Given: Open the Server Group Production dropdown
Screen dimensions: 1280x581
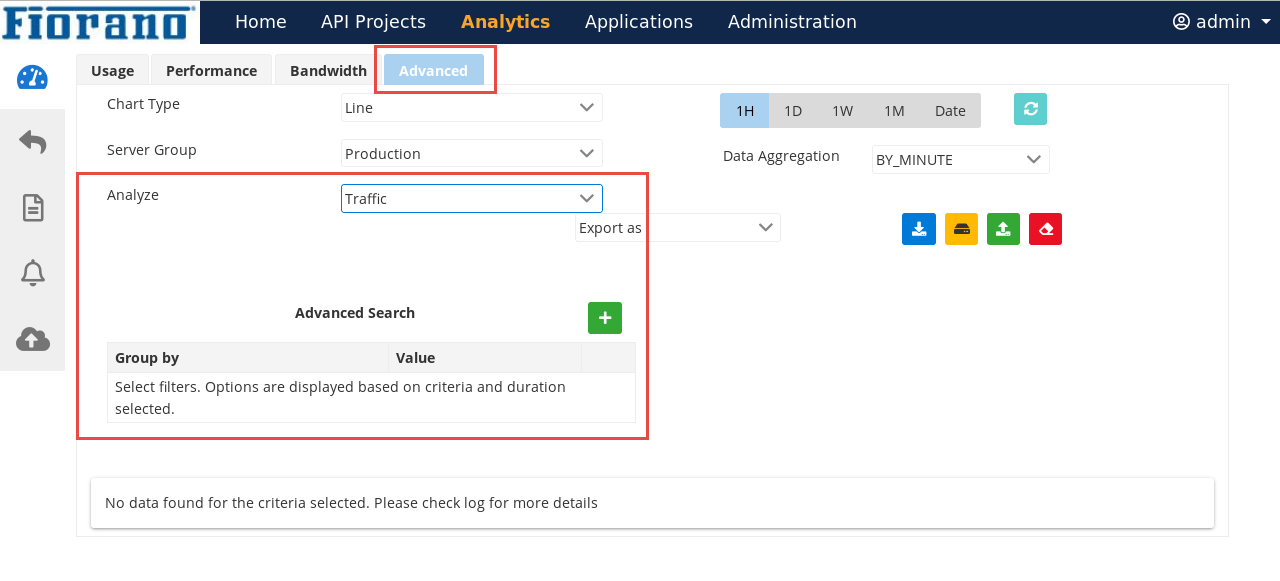Looking at the screenshot, I should click(x=472, y=154).
